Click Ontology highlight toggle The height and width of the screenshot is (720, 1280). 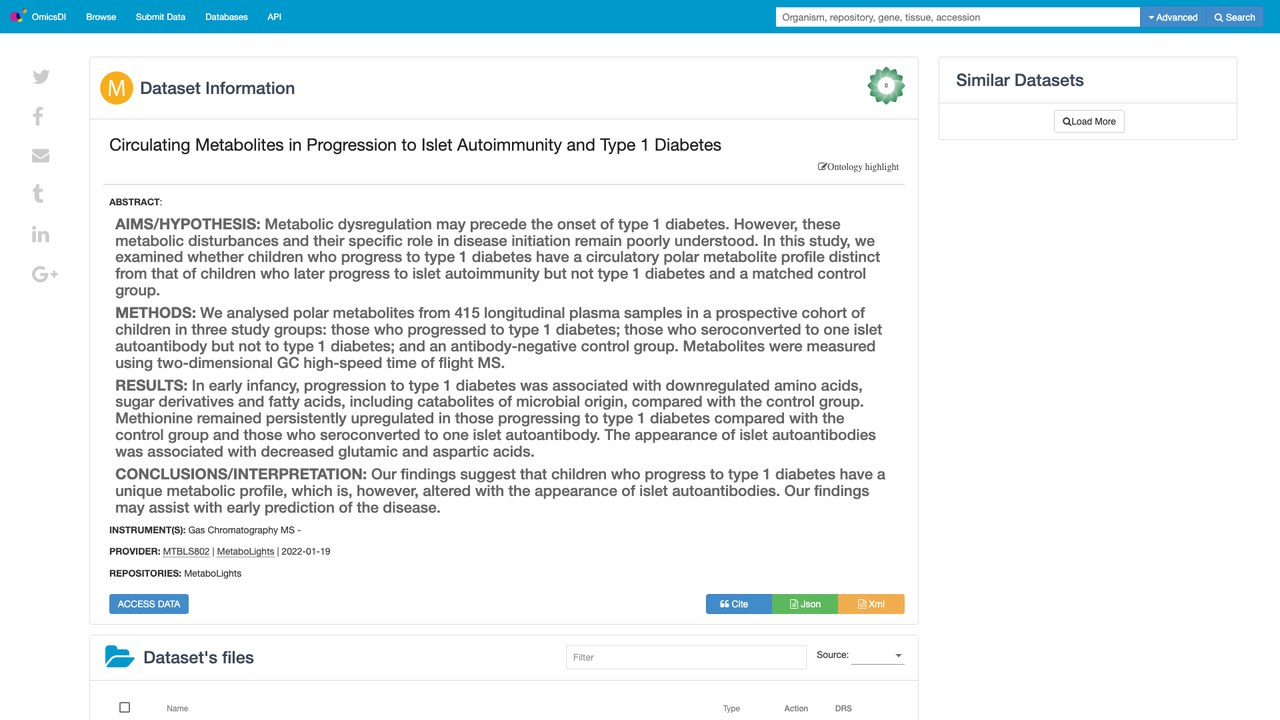[x=858, y=167]
